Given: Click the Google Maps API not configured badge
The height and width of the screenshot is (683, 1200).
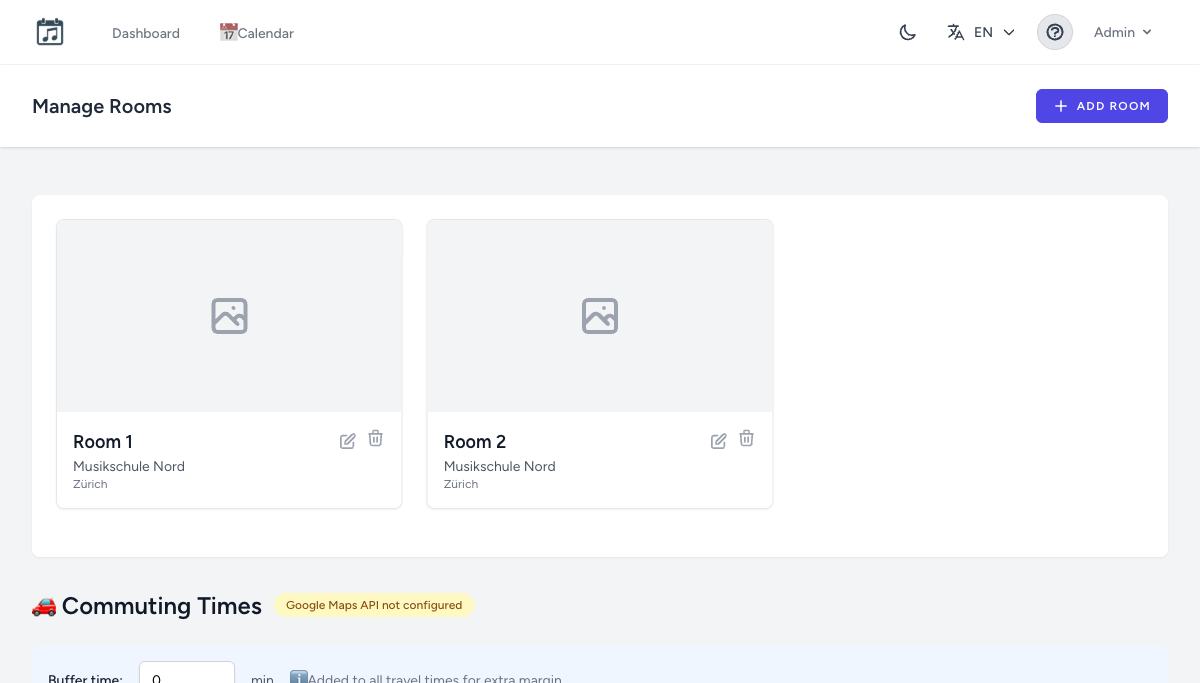Looking at the screenshot, I should pyautogui.click(x=374, y=605).
